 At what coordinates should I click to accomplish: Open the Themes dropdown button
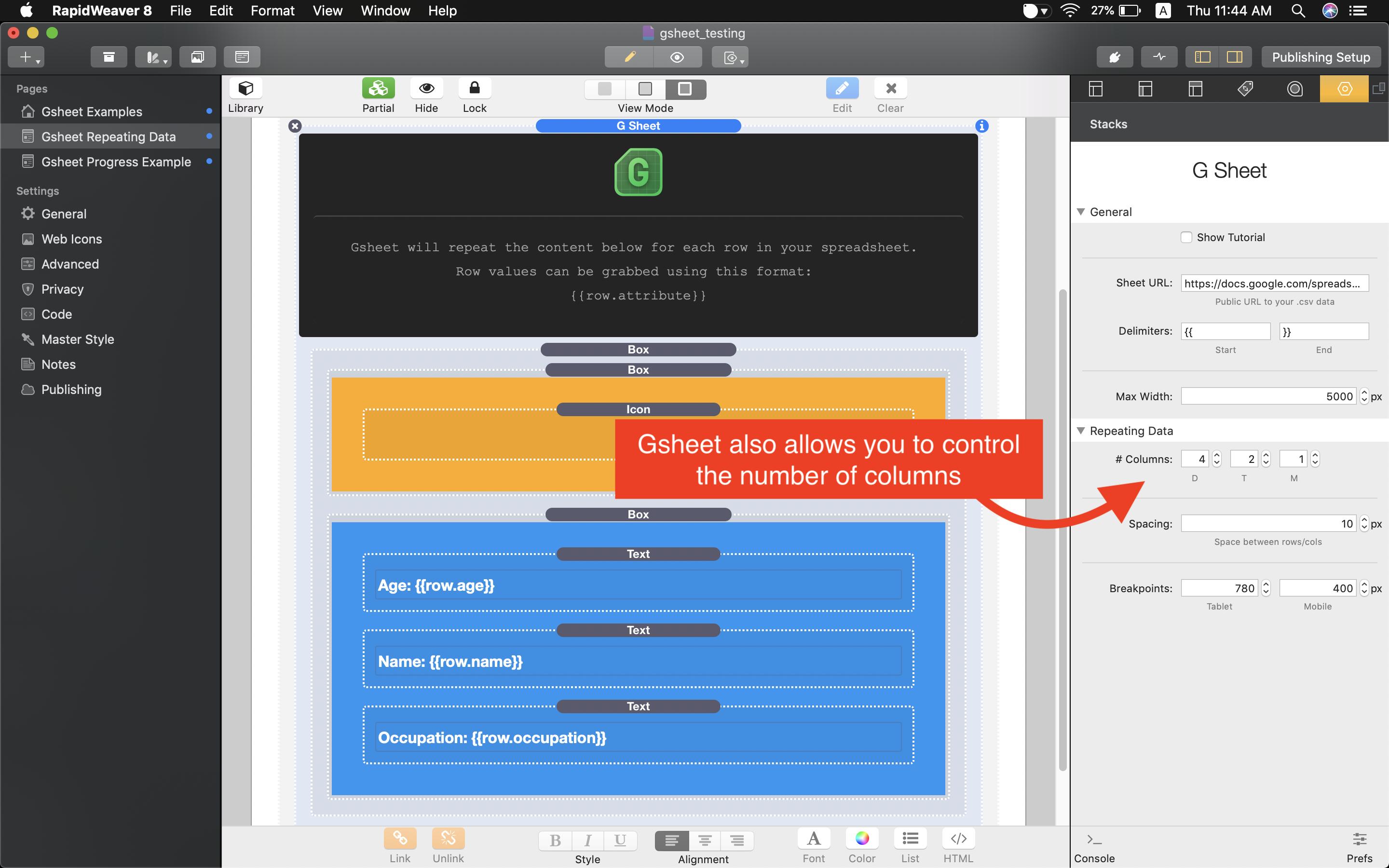click(x=153, y=57)
